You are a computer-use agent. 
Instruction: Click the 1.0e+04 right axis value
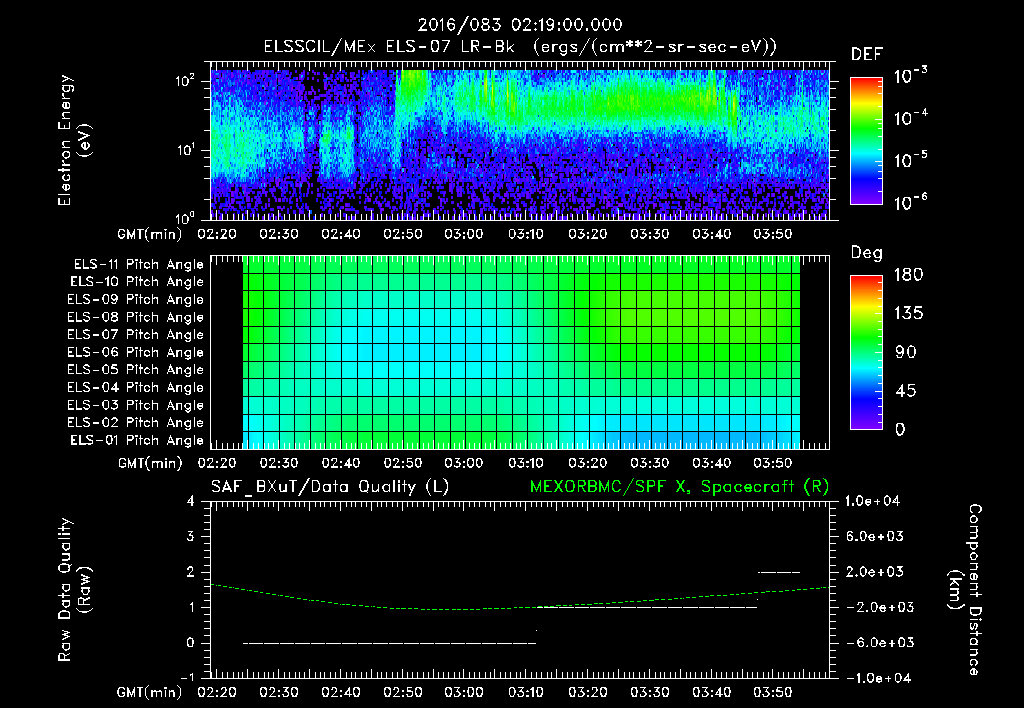click(872, 502)
